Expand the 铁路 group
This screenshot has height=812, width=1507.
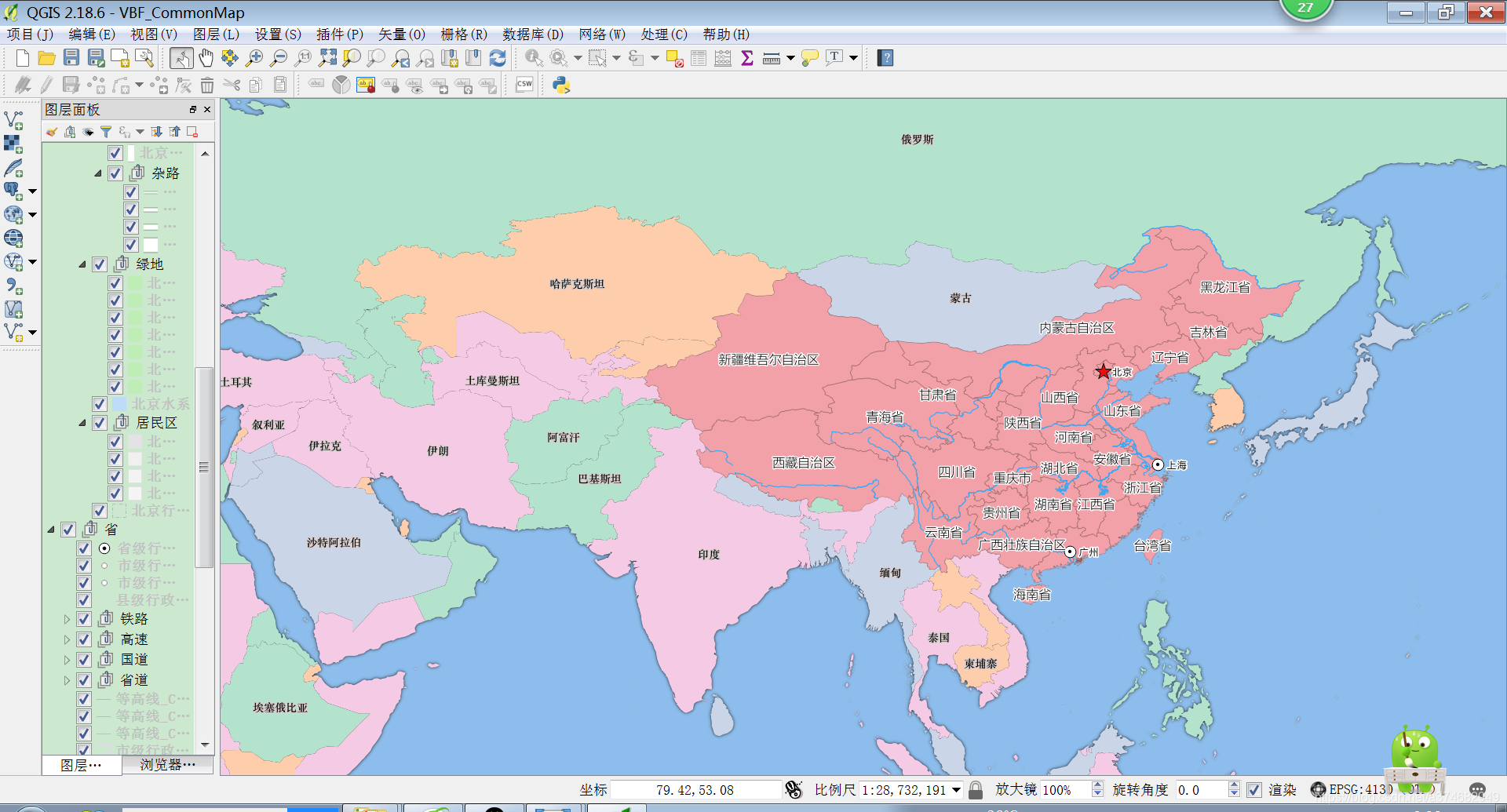(x=67, y=619)
